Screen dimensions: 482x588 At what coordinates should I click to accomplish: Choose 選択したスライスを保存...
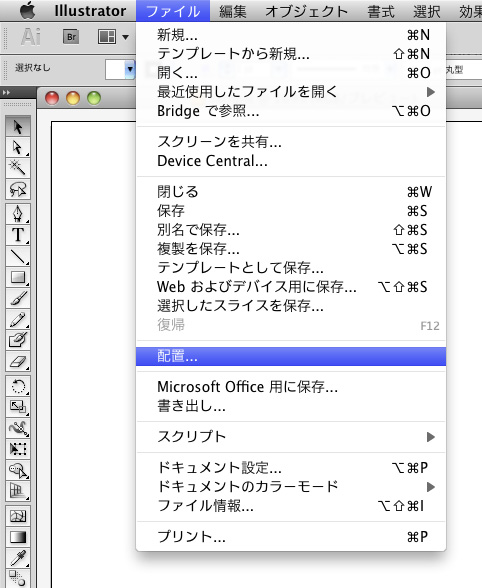(x=291, y=306)
